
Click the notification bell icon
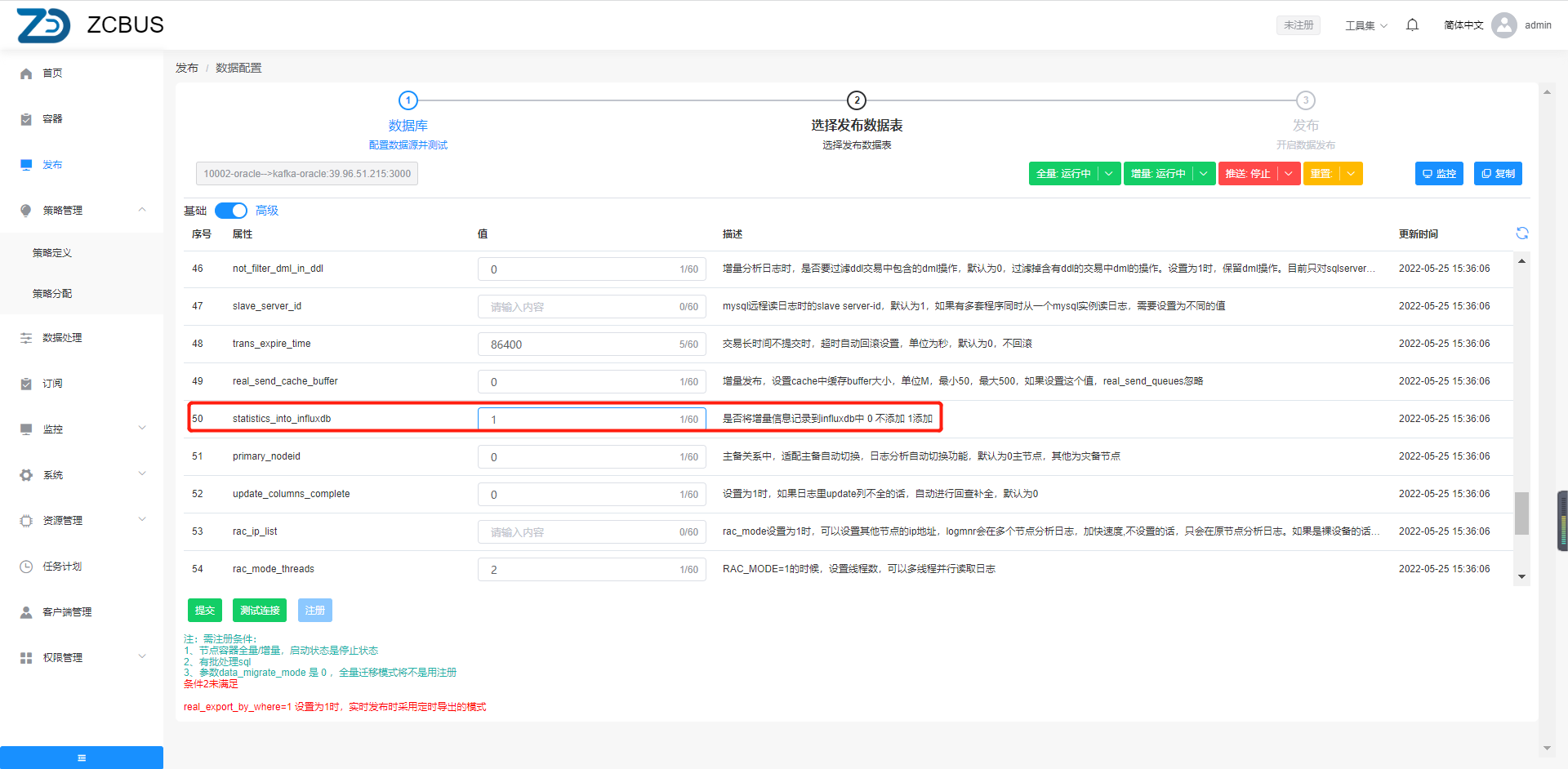tap(1412, 25)
